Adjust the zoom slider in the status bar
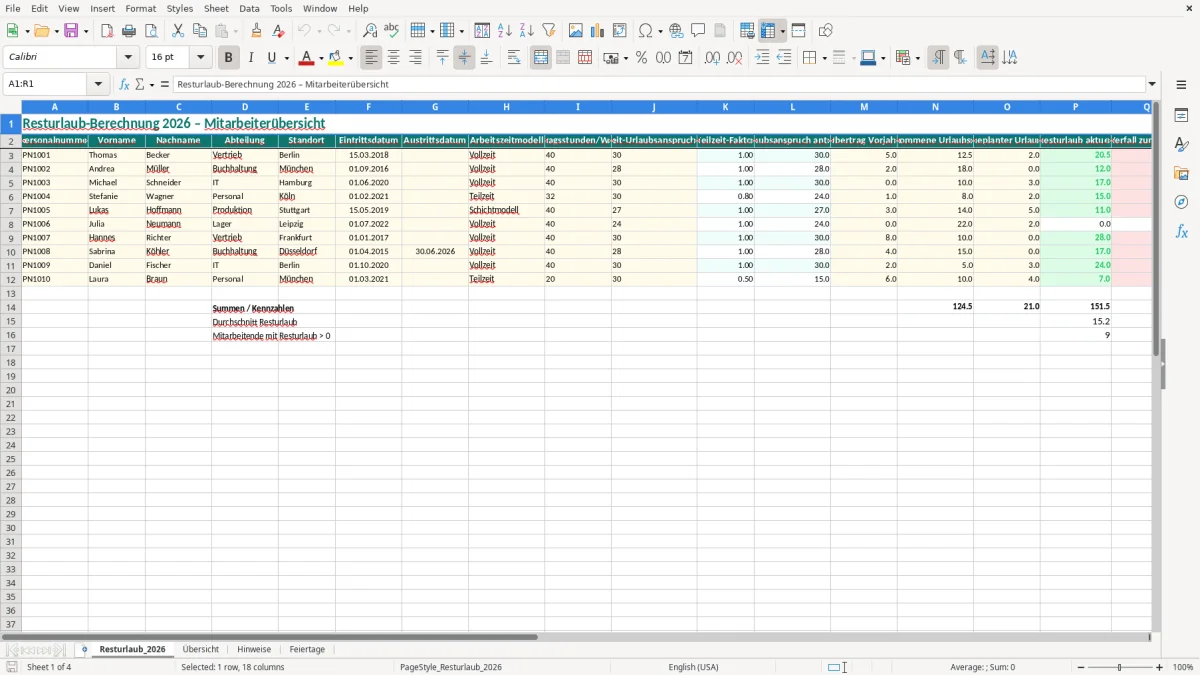 click(x=1119, y=667)
